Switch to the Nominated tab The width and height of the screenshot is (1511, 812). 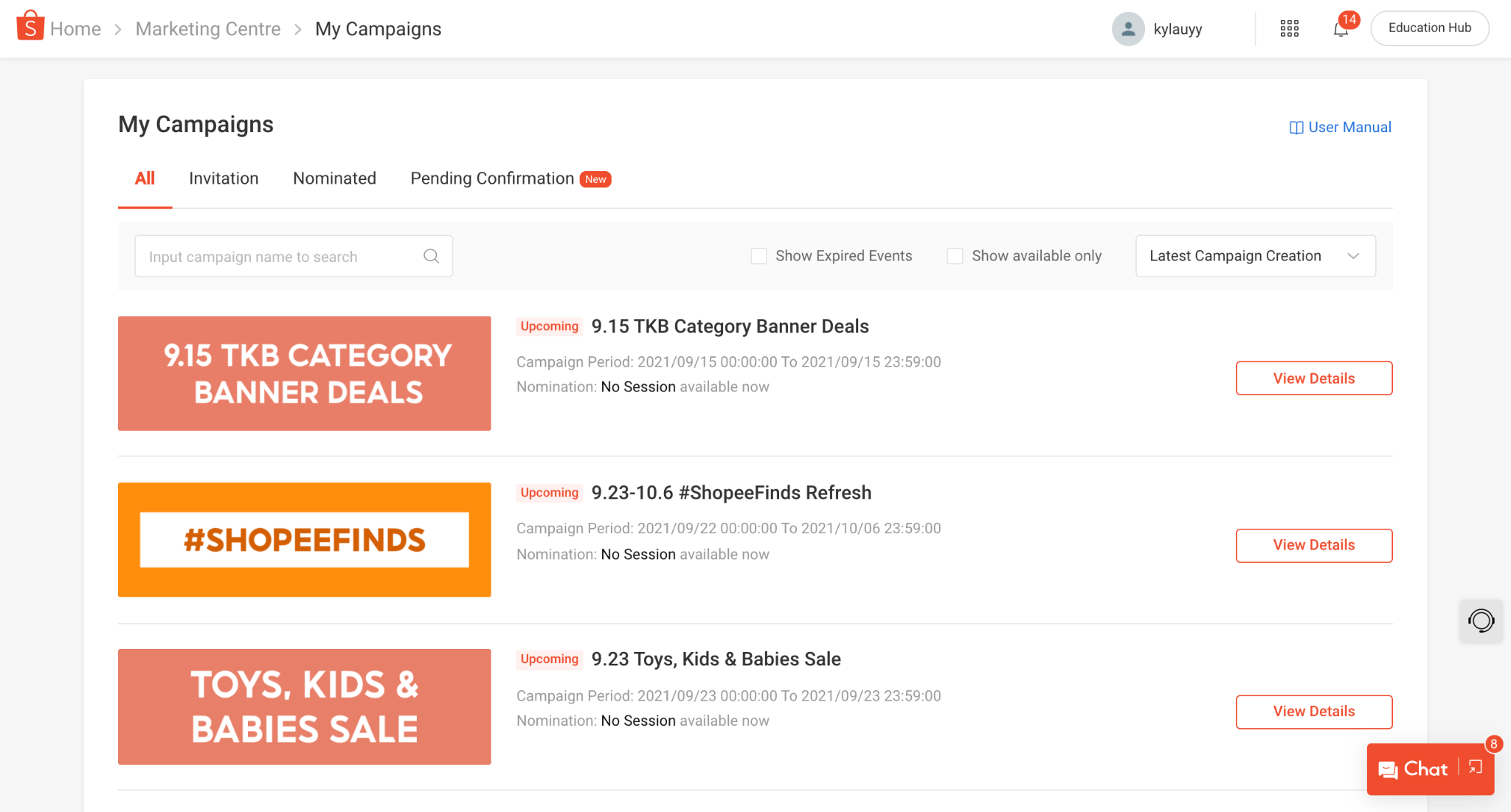click(334, 178)
